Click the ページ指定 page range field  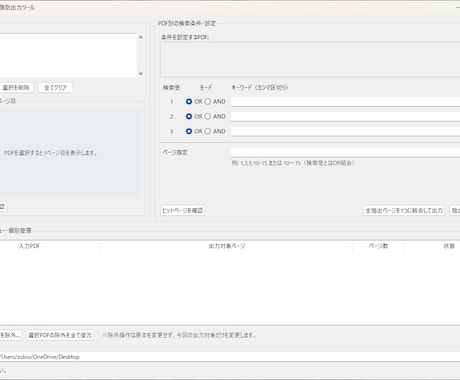[x=345, y=152]
